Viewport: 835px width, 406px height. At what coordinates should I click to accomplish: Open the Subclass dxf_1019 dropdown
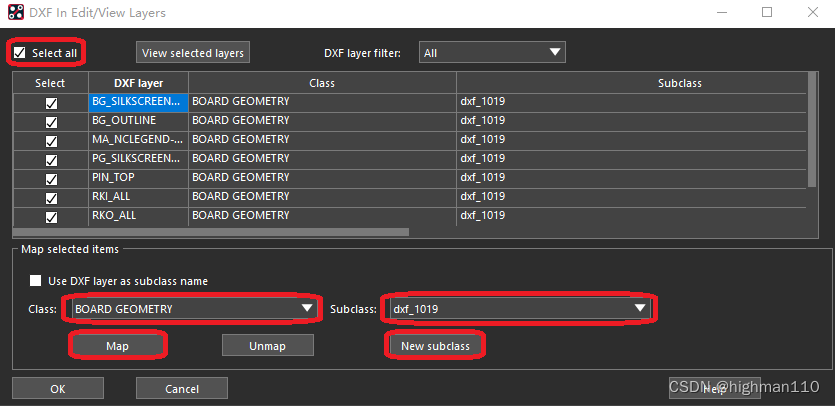coord(518,309)
